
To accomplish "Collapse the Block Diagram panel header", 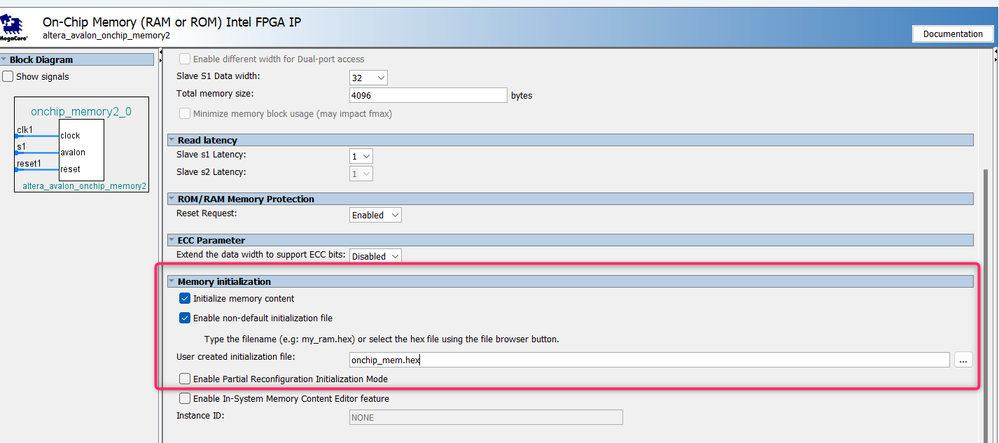I will click(77, 59).
